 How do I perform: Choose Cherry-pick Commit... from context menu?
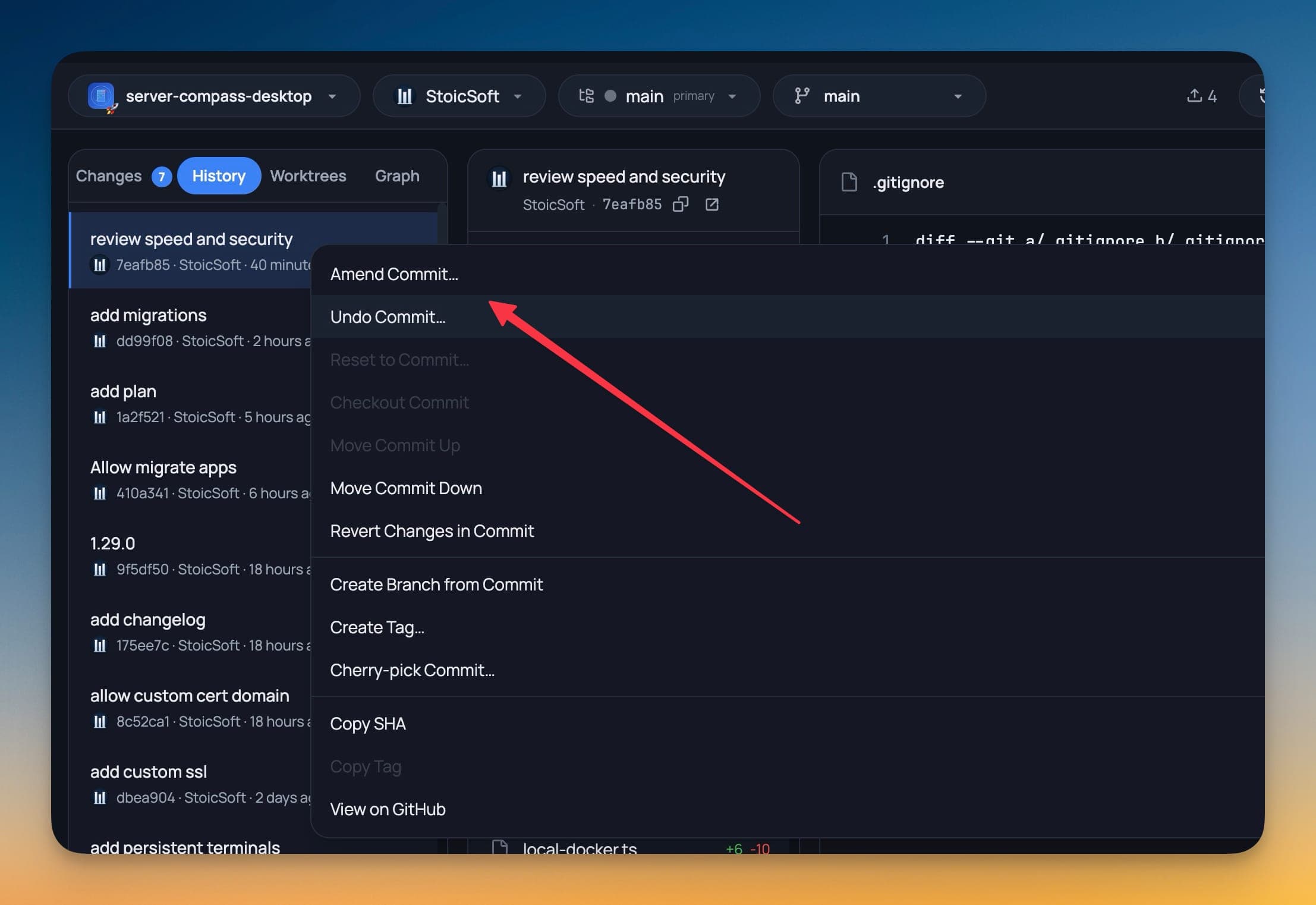point(788,670)
